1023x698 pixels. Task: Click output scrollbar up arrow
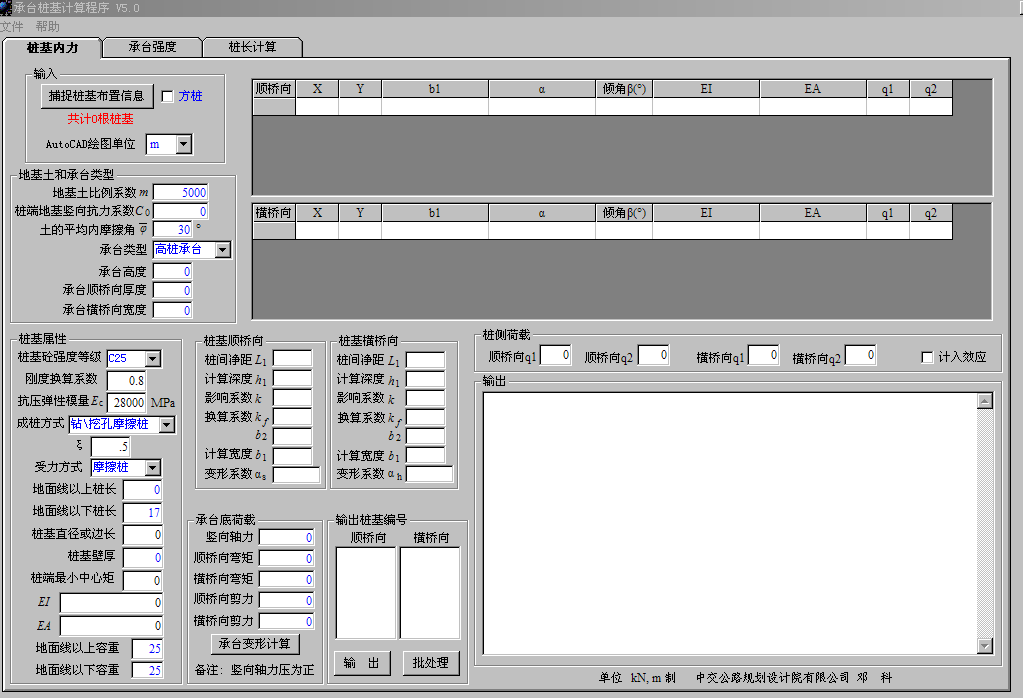click(985, 401)
